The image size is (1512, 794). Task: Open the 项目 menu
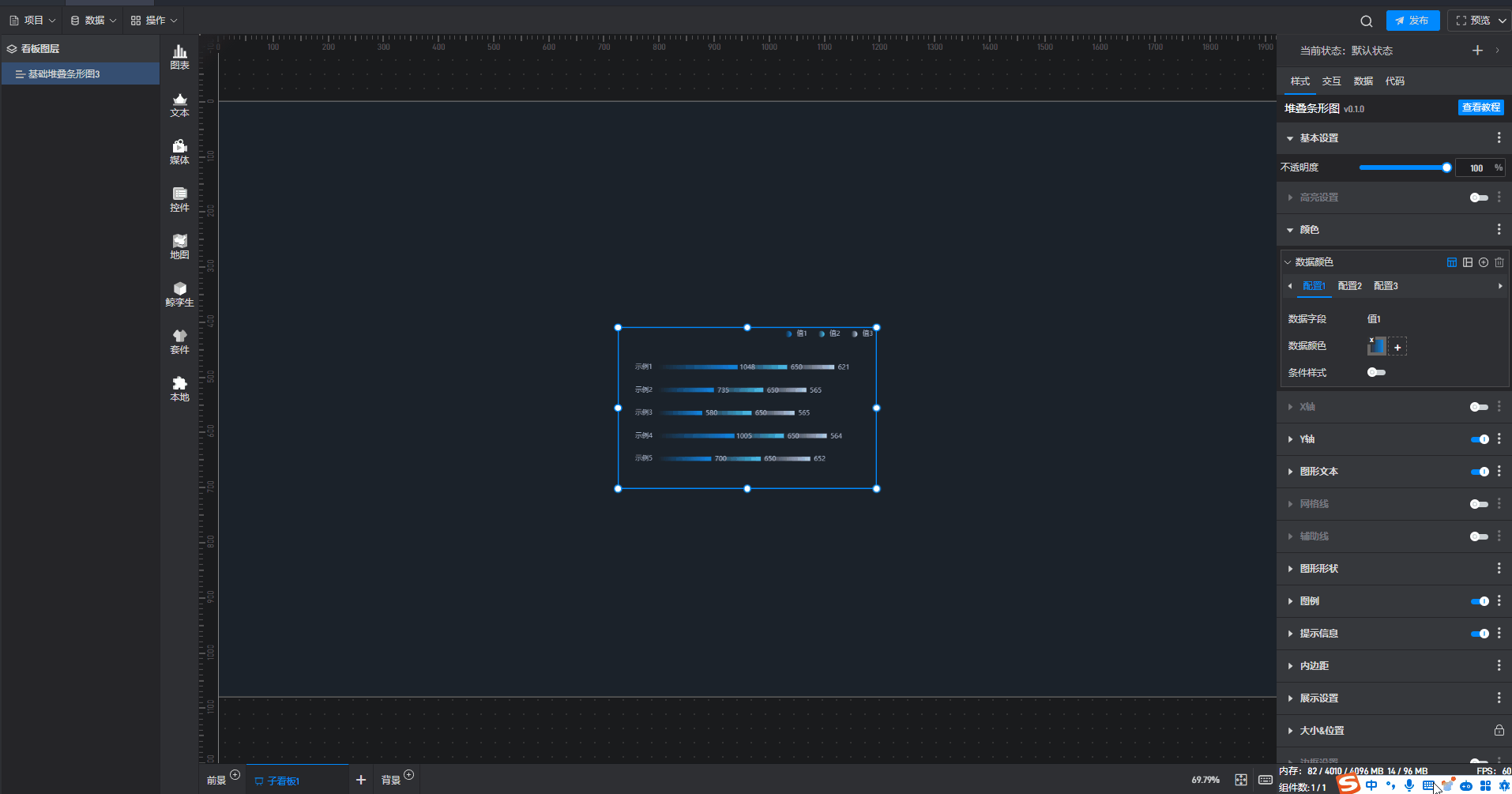point(32,21)
